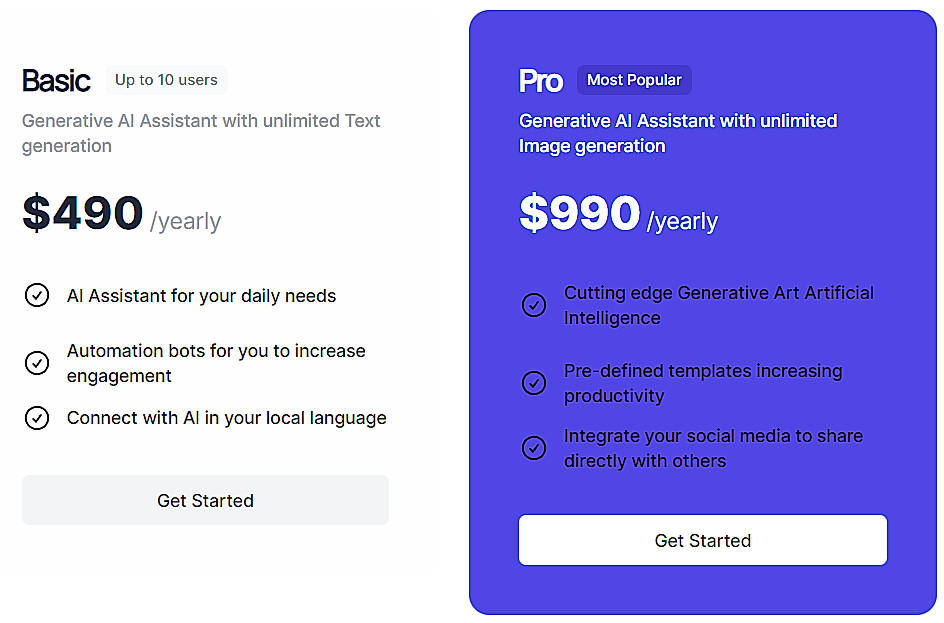
Task: Click the Most Popular purple badge
Action: tap(634, 80)
